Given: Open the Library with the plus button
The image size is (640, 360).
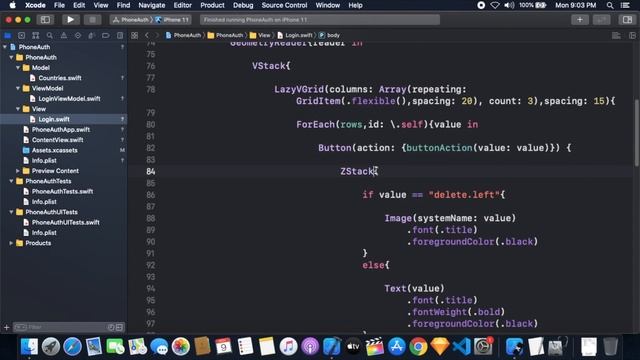Looking at the screenshot, I should tap(580, 20).
